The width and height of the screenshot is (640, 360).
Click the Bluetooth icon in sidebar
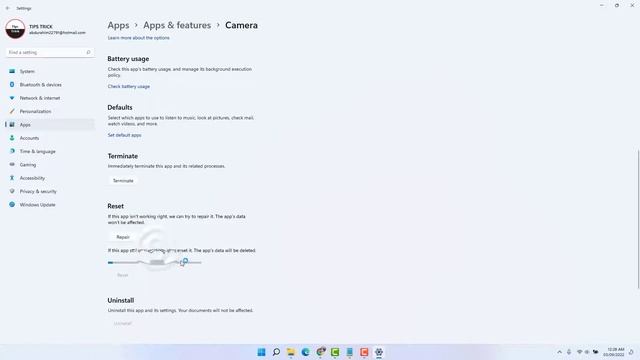pos(12,85)
